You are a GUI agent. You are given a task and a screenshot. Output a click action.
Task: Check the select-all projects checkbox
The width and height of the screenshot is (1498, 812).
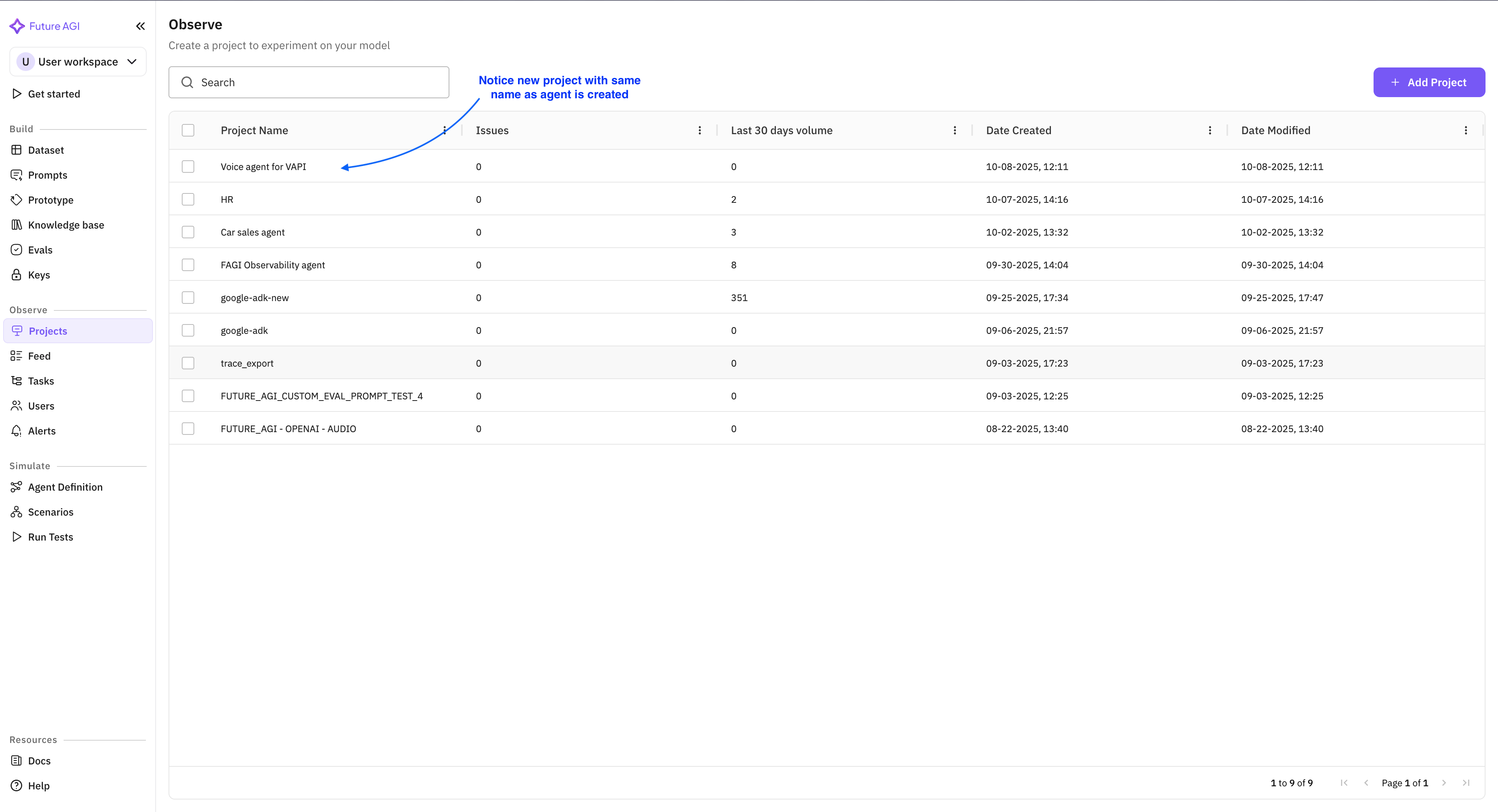[188, 130]
